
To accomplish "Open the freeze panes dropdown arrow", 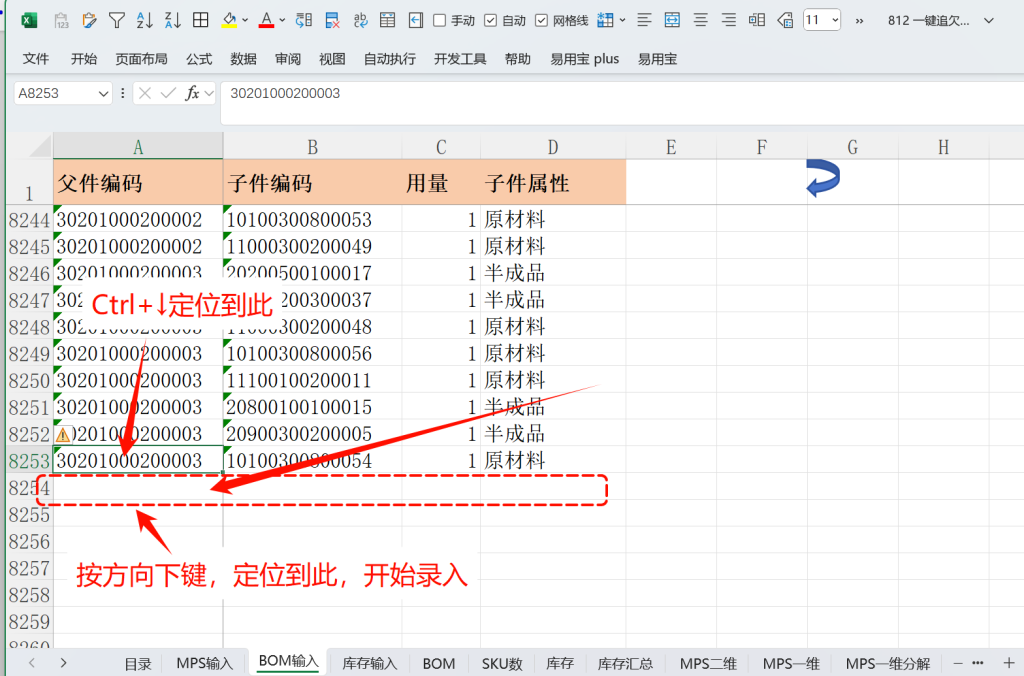I will point(622,21).
